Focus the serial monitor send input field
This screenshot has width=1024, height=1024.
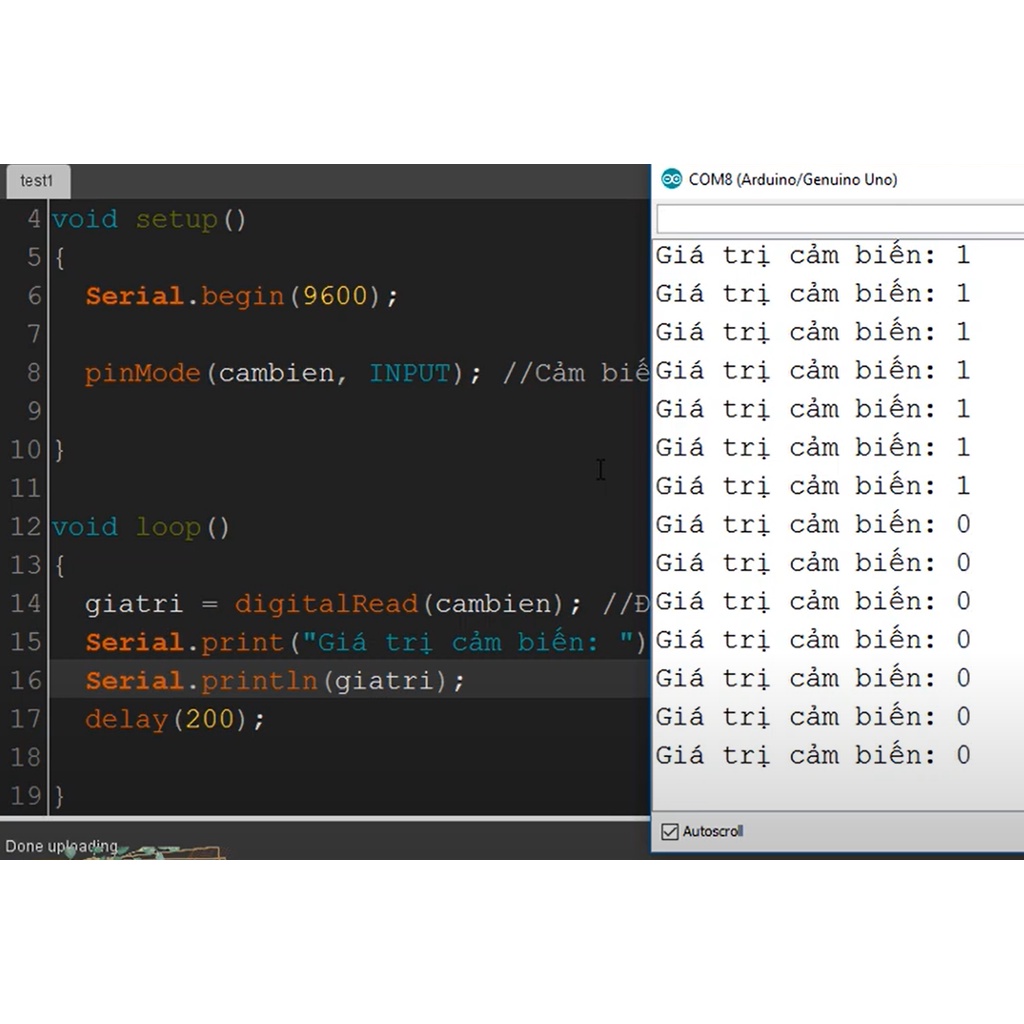[838, 219]
